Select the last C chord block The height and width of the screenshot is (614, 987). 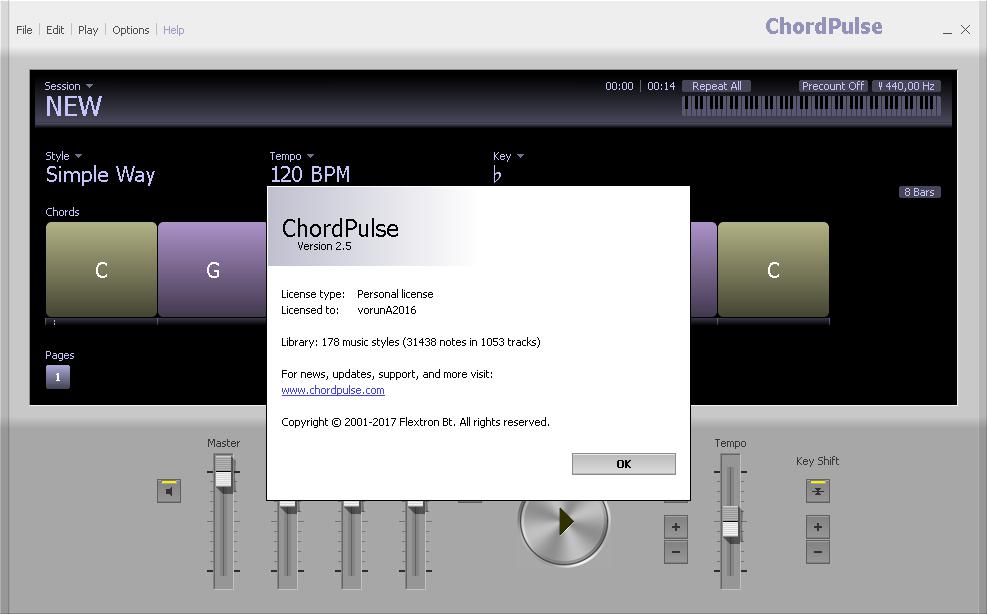(773, 270)
